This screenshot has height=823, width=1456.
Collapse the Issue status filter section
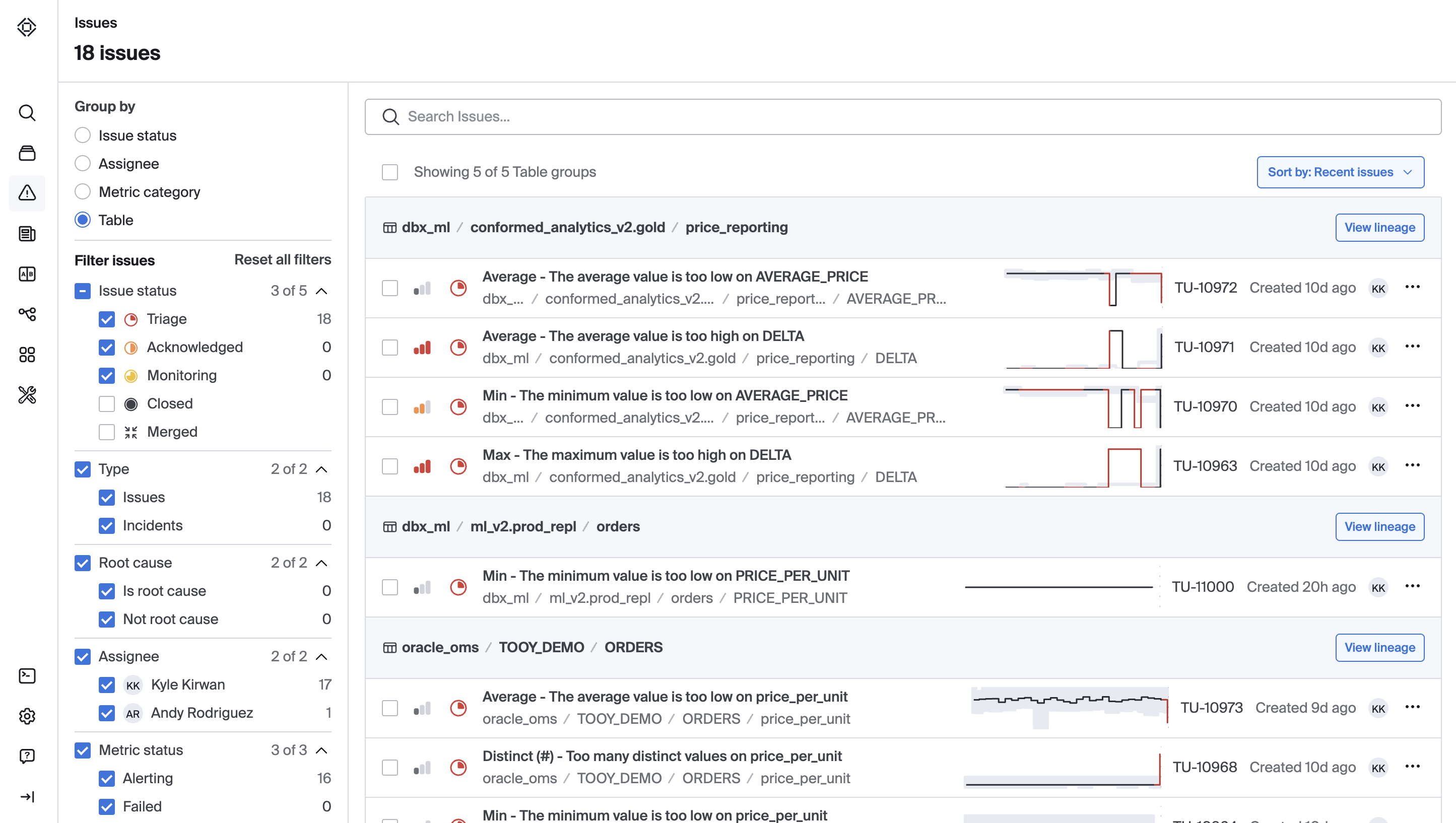[321, 291]
